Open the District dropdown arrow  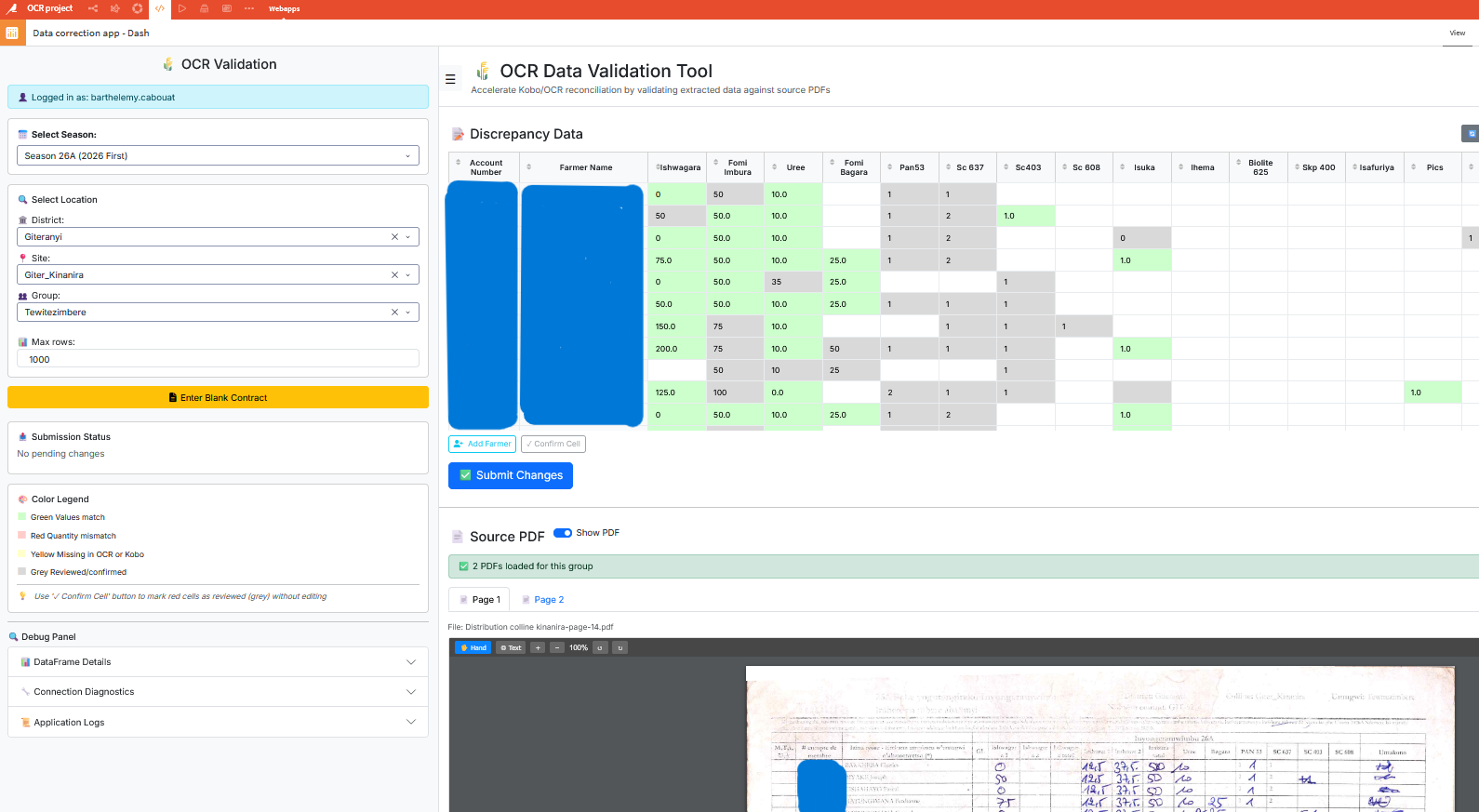[x=407, y=237]
